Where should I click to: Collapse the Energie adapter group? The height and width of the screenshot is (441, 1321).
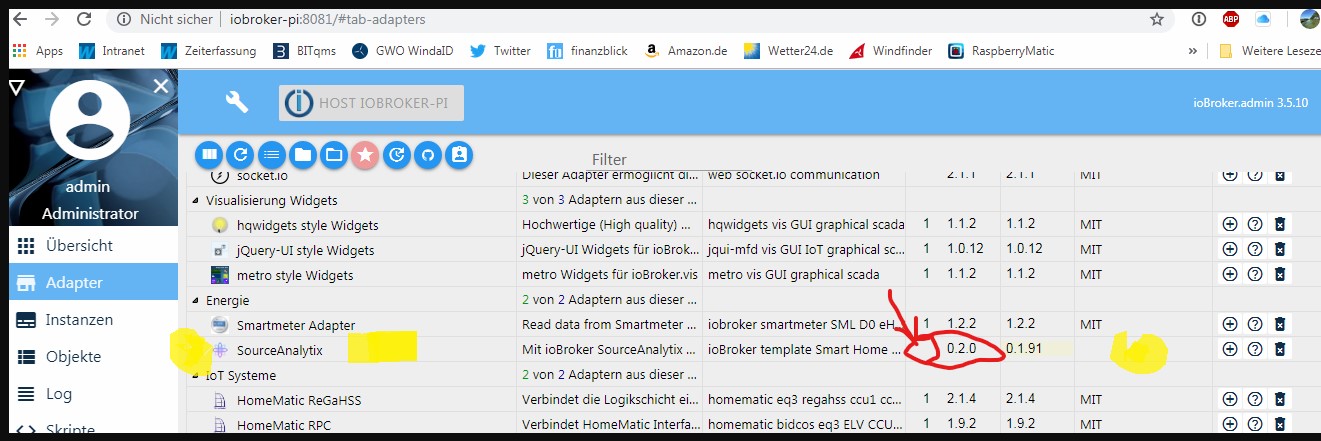(195, 300)
